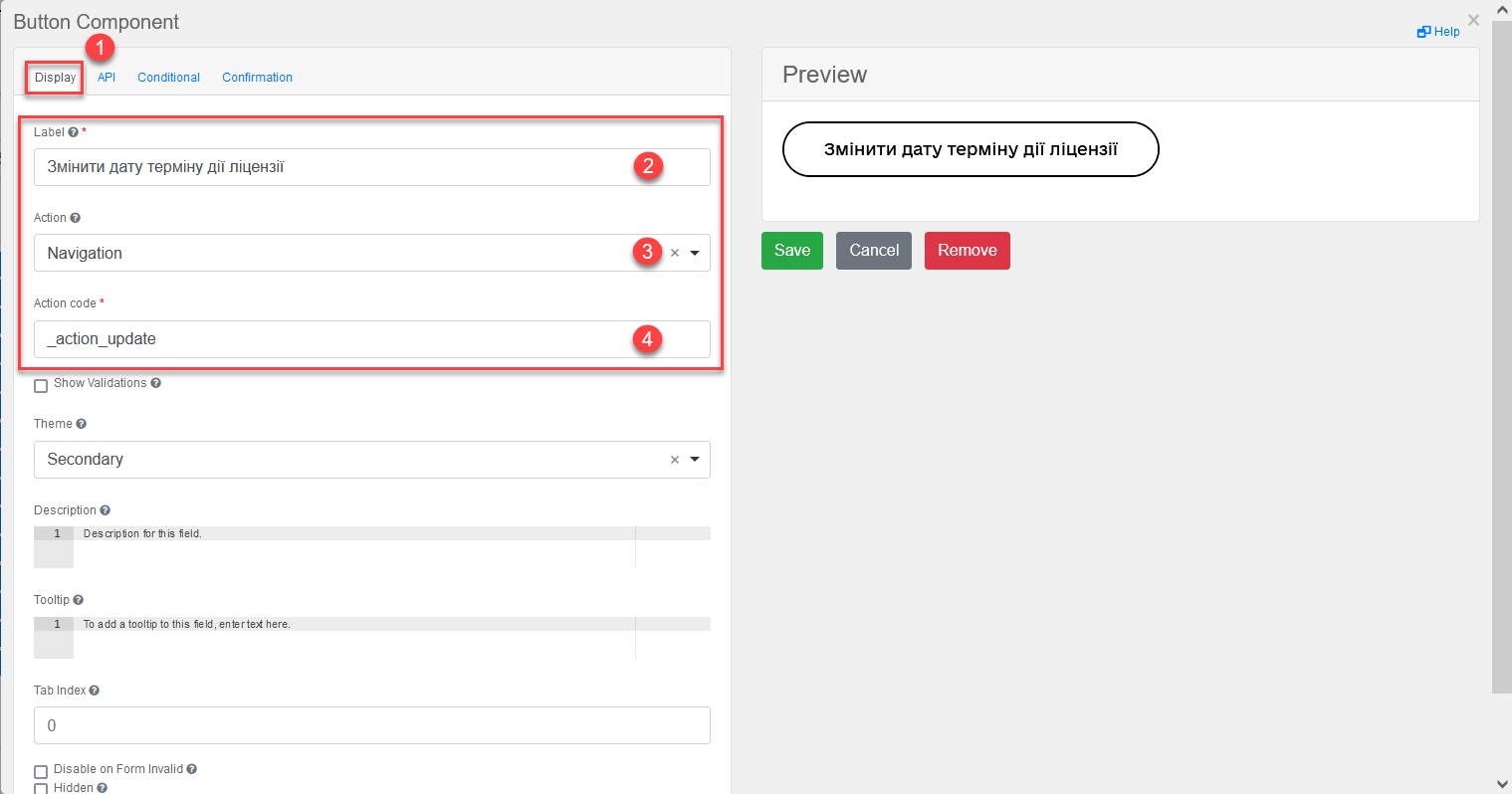Switch to the Display tab
The height and width of the screenshot is (794, 1512).
point(55,78)
